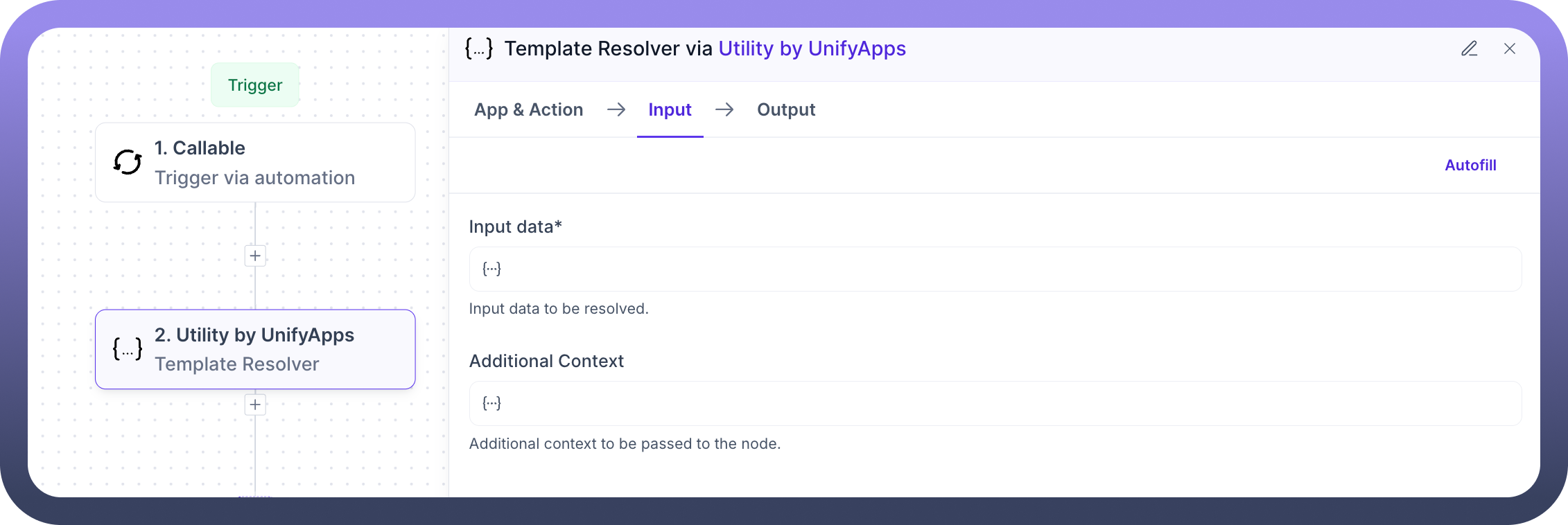
Task: Close the Template Resolver panel
Action: [1510, 48]
